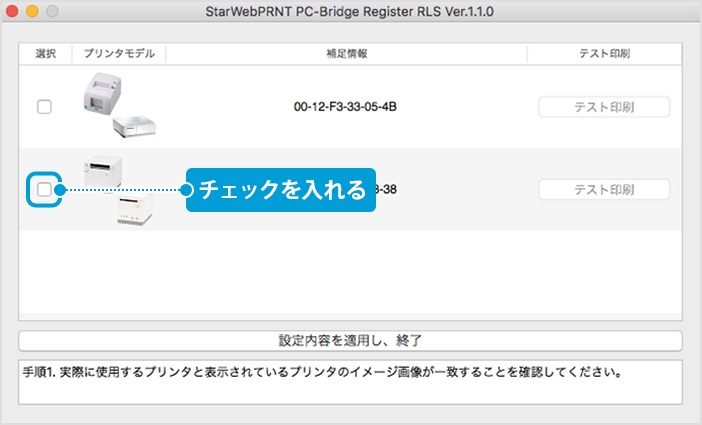Click the 選択 column header
This screenshot has width=702, height=425.
[x=46, y=54]
